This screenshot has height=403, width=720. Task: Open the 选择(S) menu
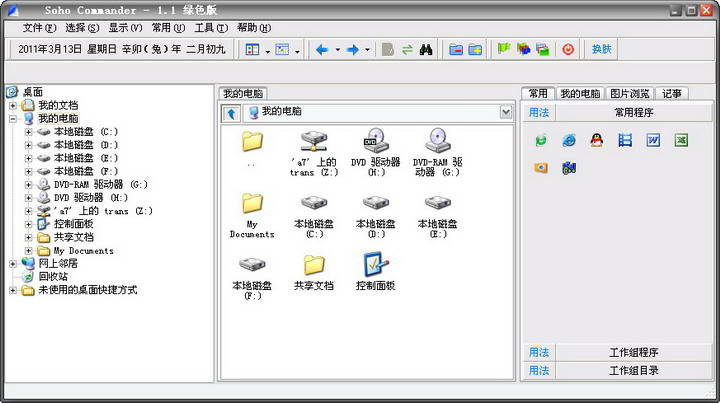click(x=82, y=28)
